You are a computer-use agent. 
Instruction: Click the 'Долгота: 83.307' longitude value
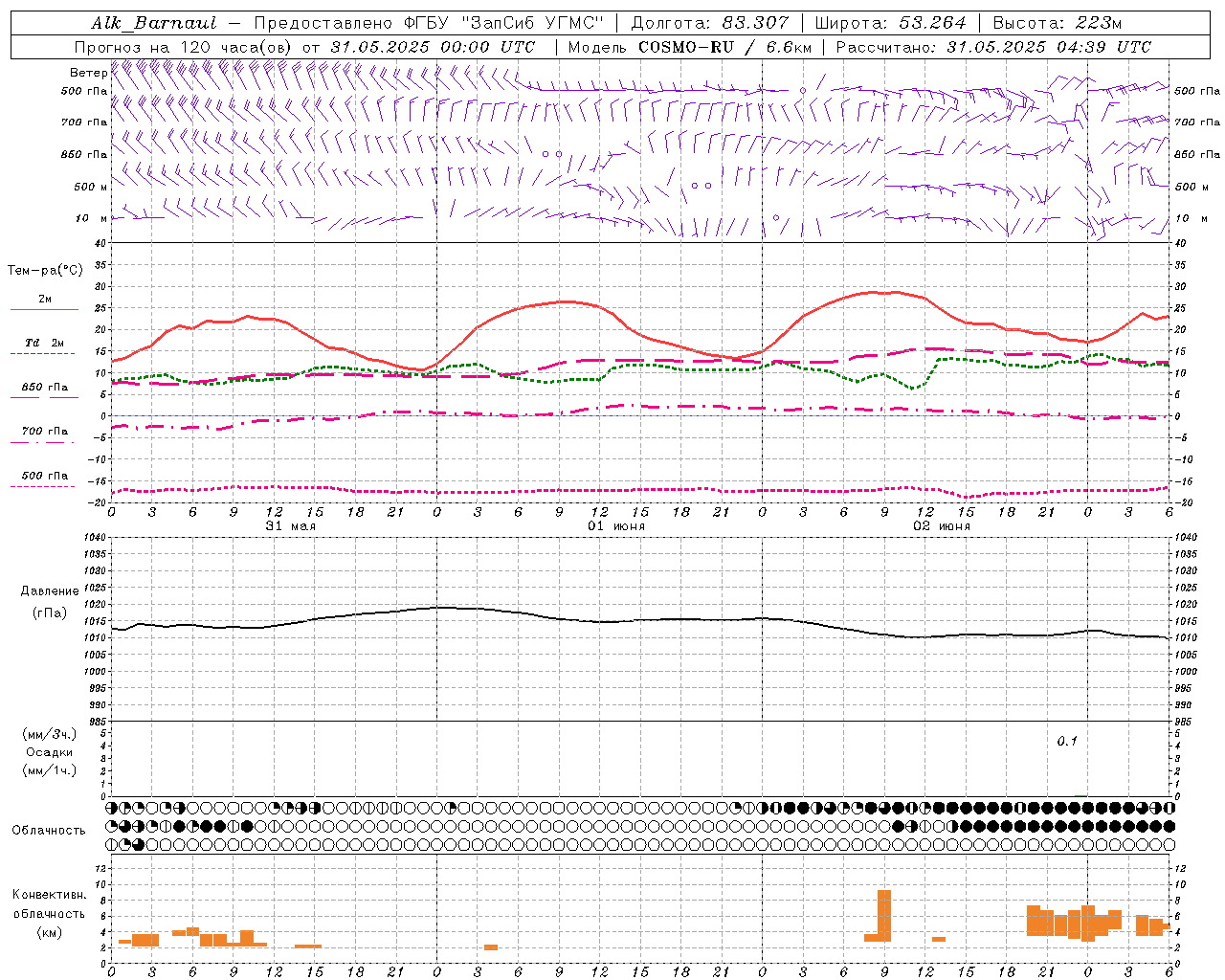(710, 23)
